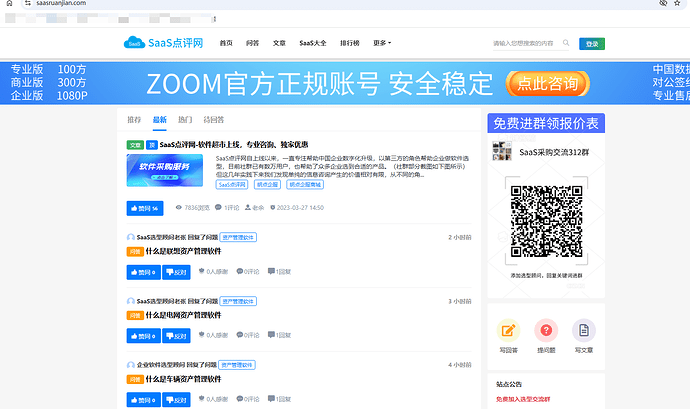This screenshot has height=409, width=690.
Task: Switch to the 最新 tab
Action: [159, 120]
